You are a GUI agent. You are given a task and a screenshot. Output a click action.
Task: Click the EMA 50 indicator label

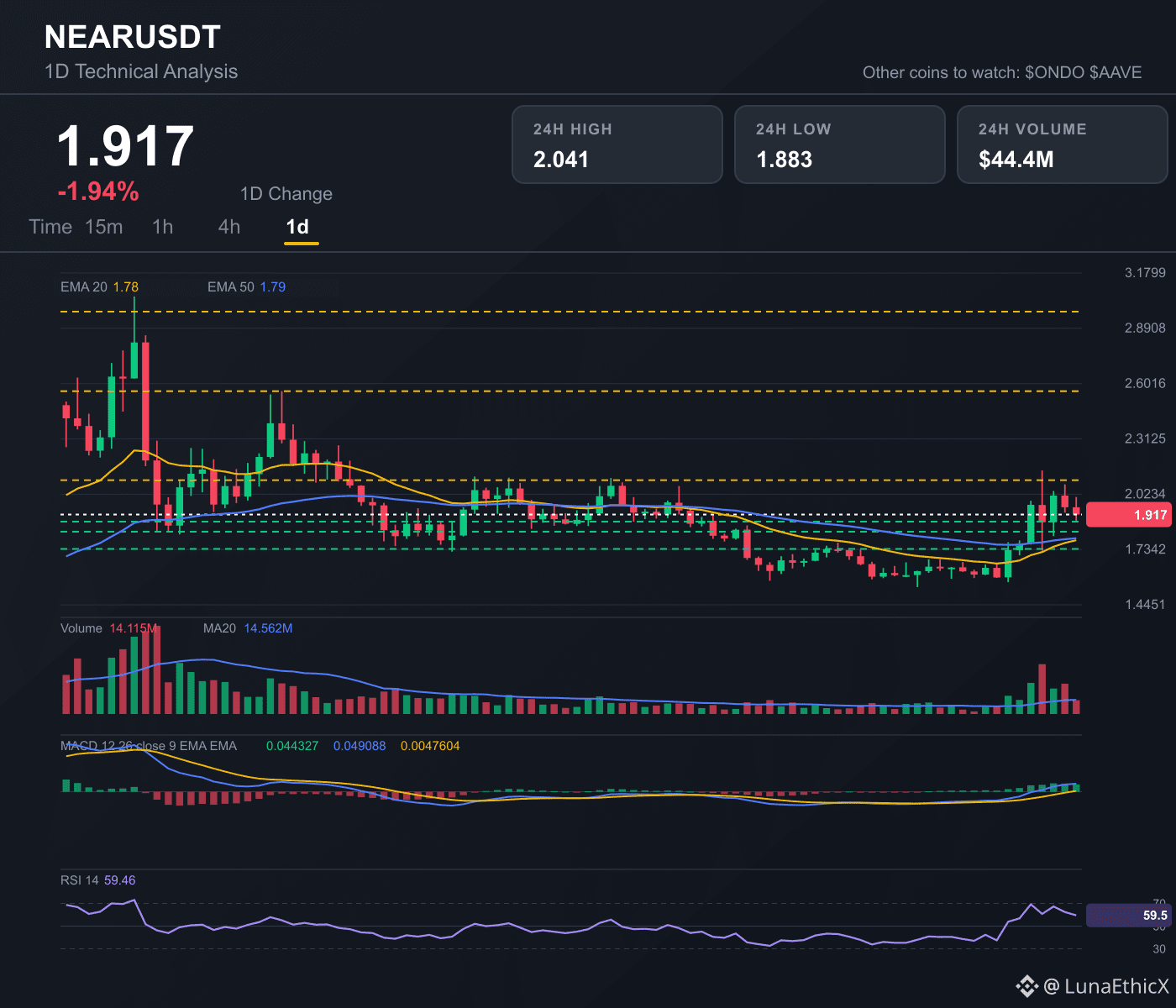tap(246, 287)
